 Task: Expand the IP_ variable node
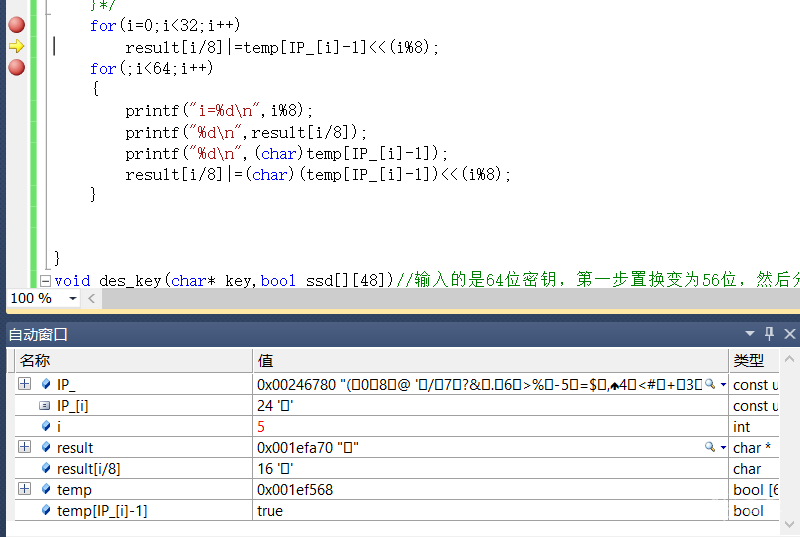tap(24, 384)
